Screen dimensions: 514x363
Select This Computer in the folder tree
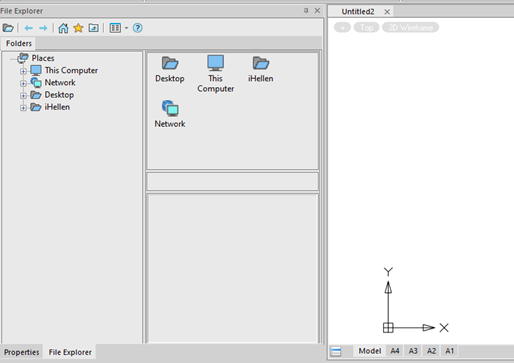click(x=71, y=70)
